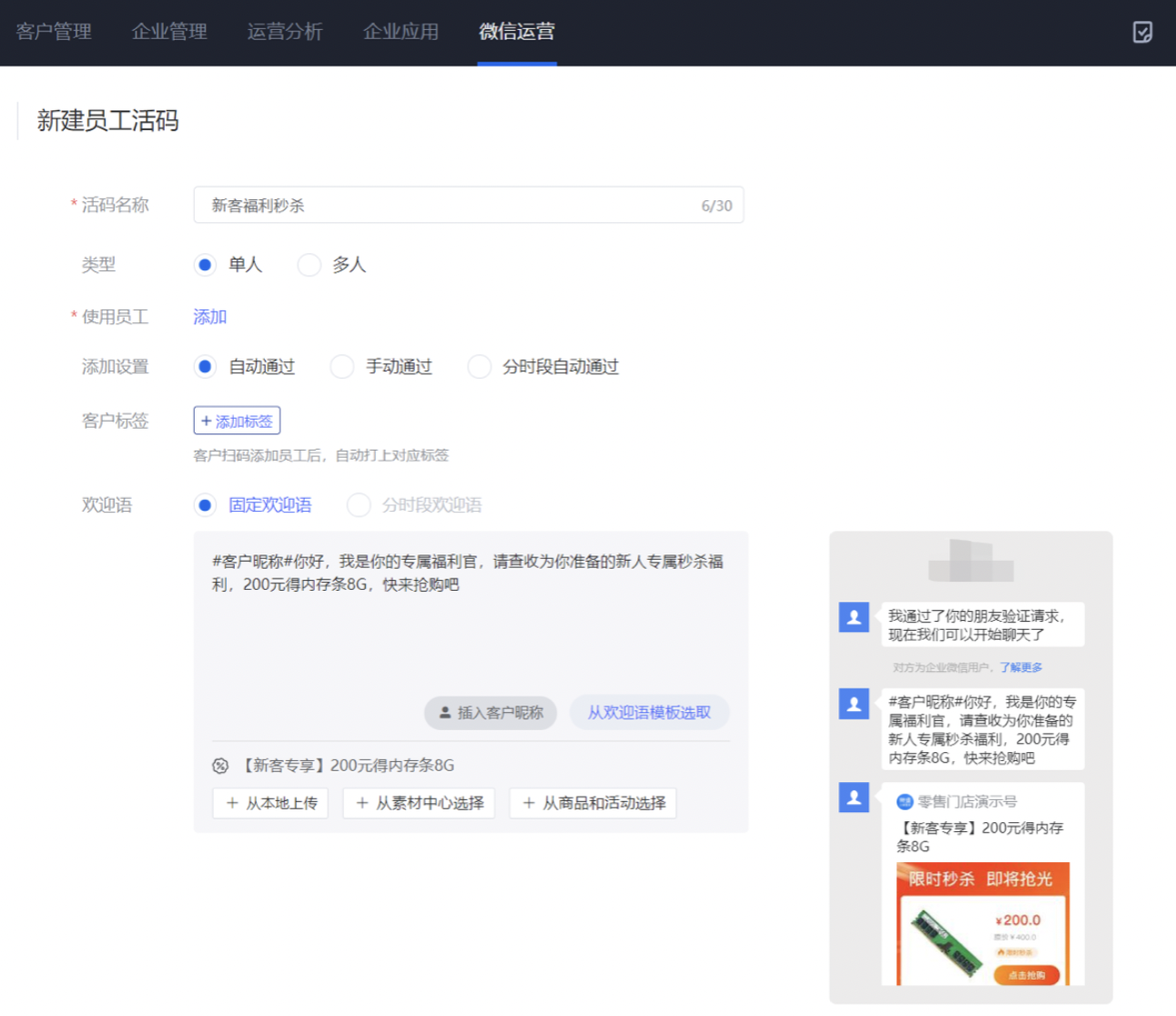Image resolution: width=1176 pixels, height=1016 pixels.
Task: Click the discount icon beside 【新客专享】 attachment
Action: (220, 766)
